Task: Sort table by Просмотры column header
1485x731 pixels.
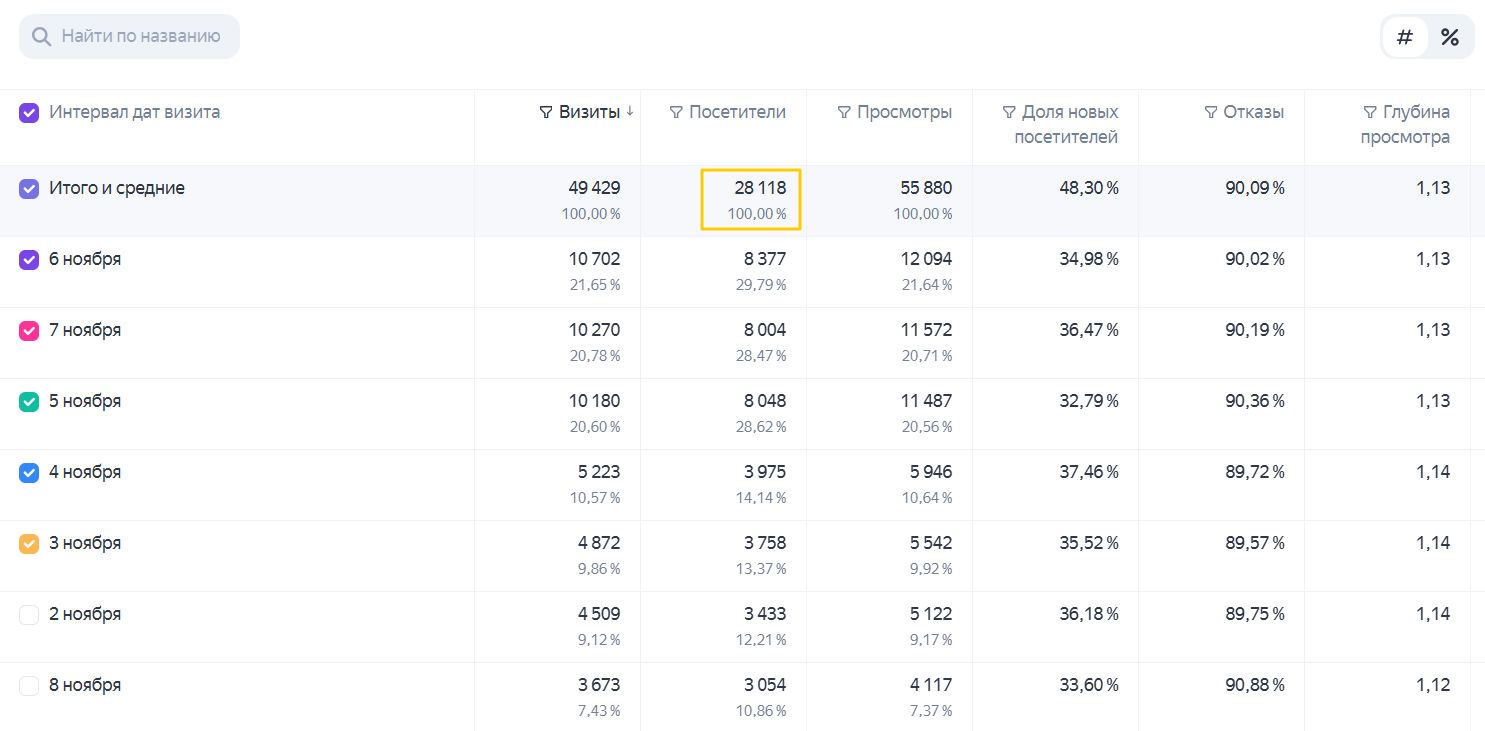Action: tap(905, 112)
